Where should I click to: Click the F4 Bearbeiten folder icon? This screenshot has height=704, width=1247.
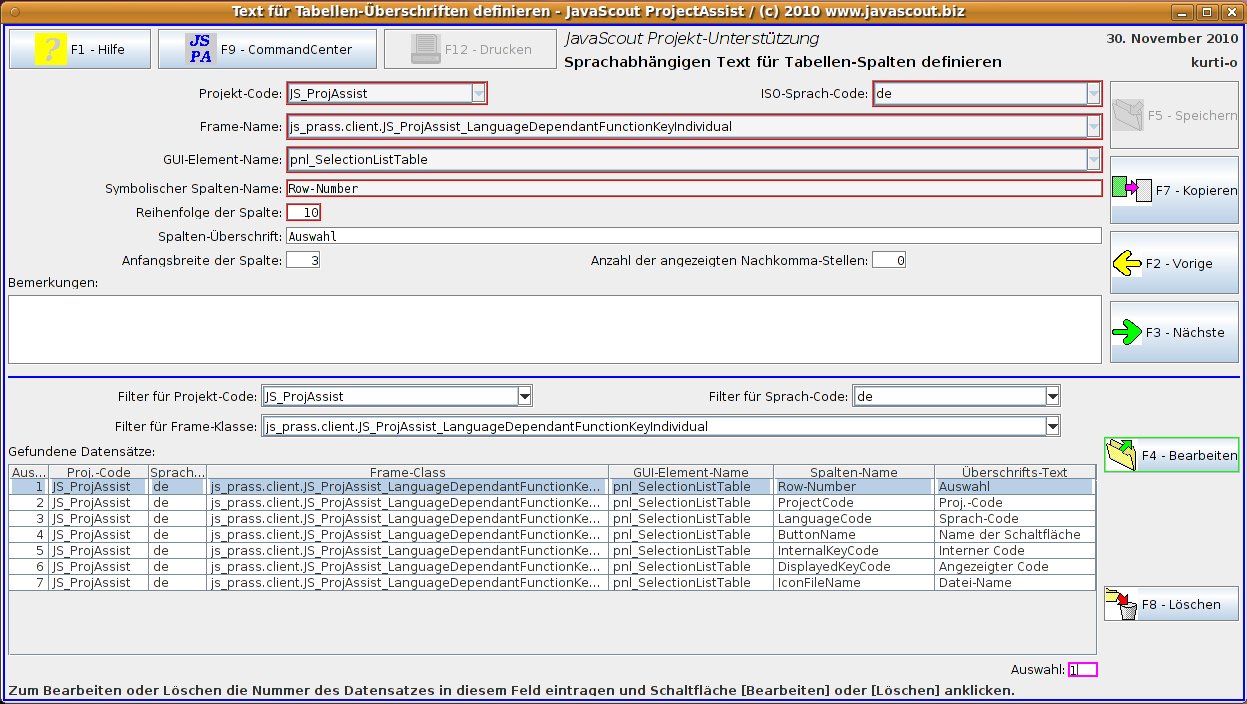[x=1124, y=455]
